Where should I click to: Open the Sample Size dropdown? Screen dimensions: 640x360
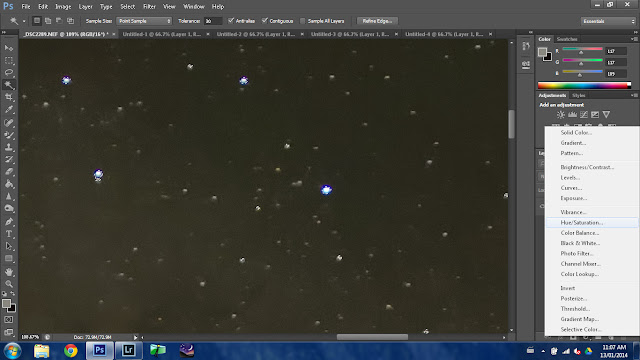(x=144, y=21)
